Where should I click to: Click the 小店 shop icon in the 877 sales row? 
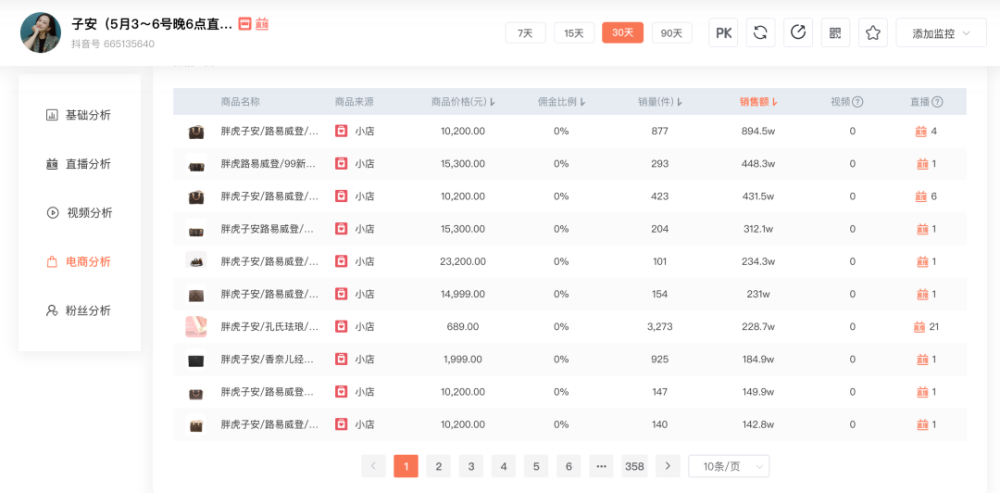tap(341, 131)
